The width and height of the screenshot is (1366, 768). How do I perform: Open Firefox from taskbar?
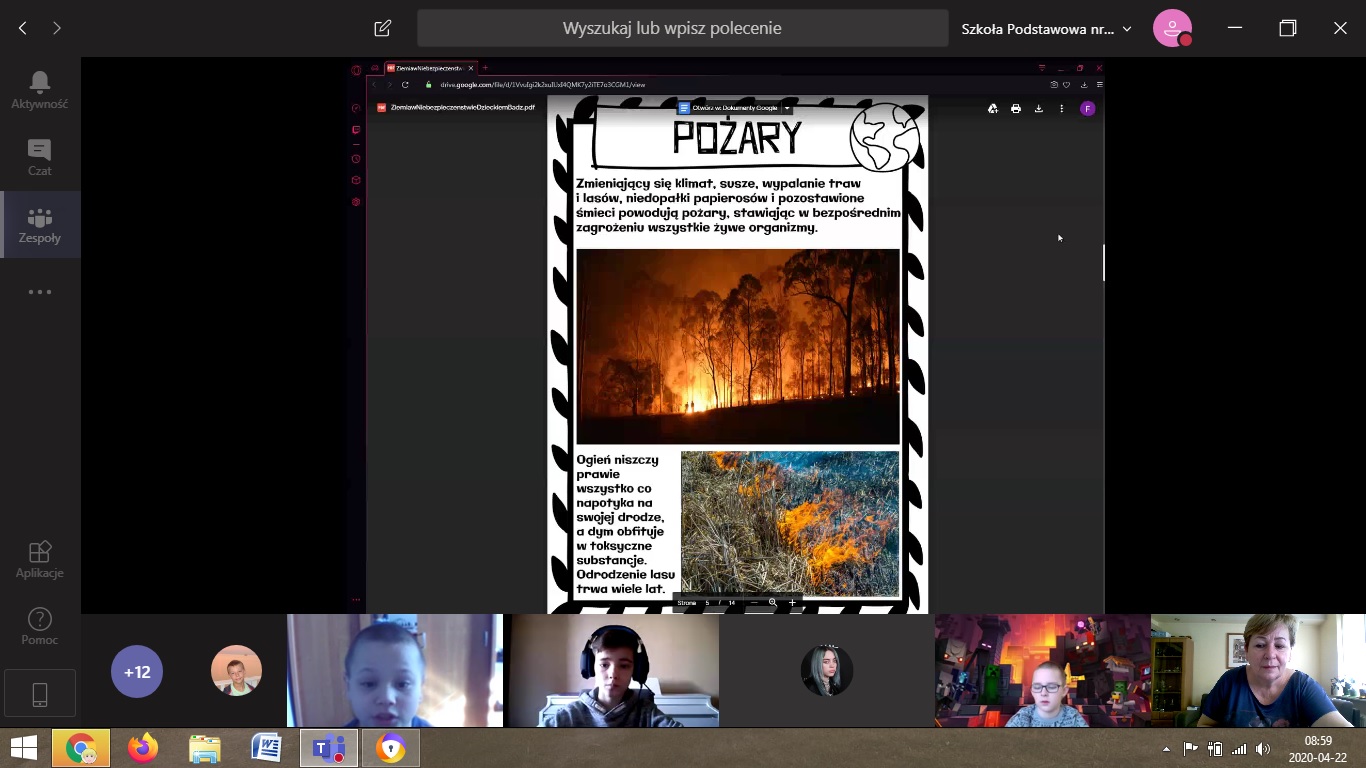coord(143,748)
